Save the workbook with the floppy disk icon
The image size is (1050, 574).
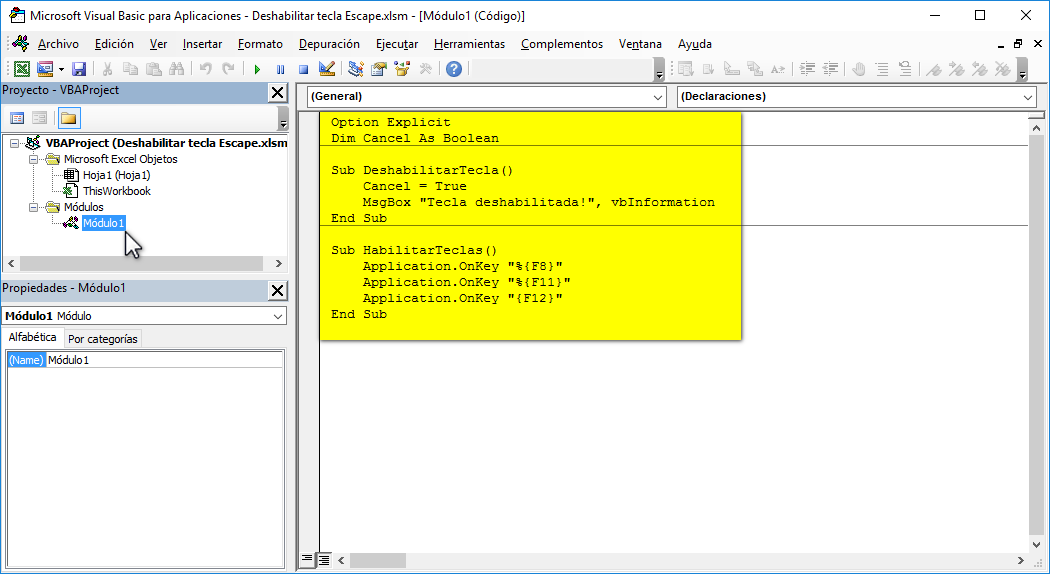pos(79,69)
